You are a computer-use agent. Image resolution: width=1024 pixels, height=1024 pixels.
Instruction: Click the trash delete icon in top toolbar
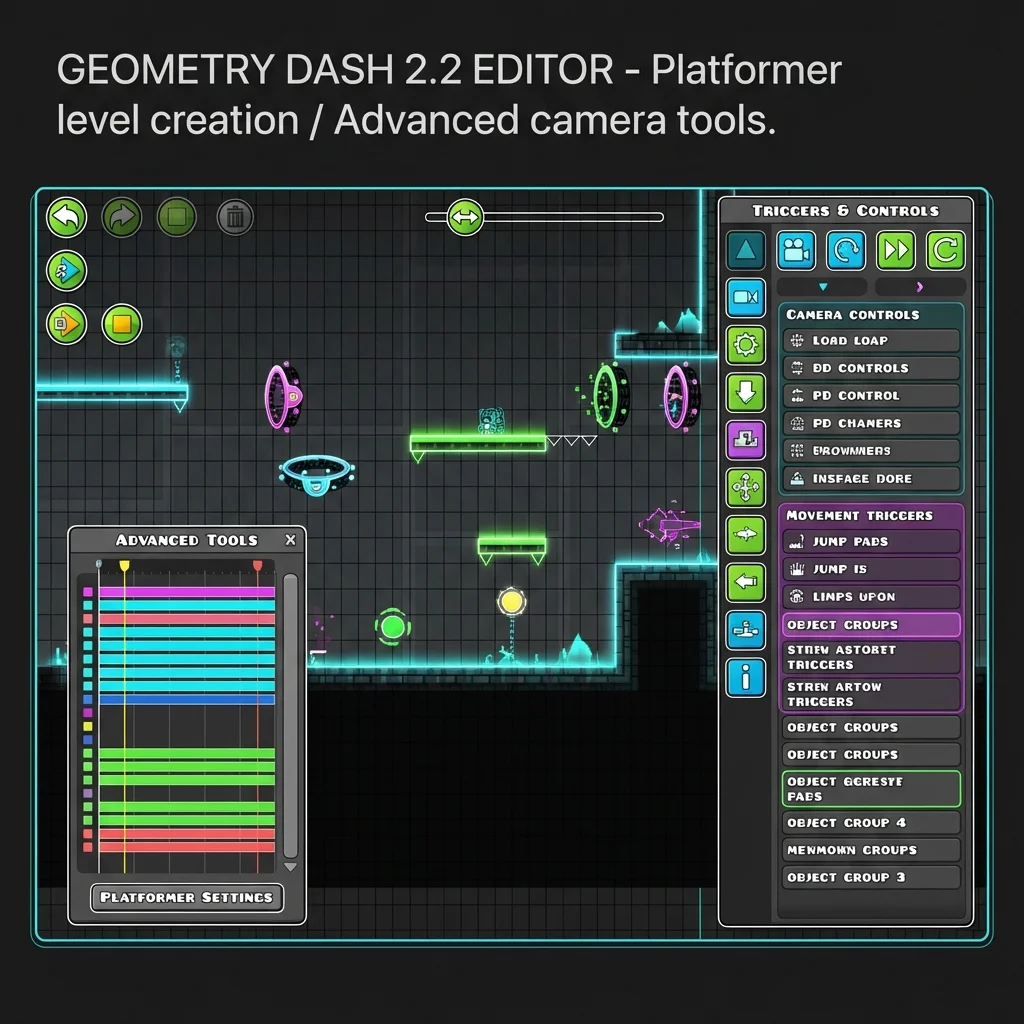[234, 218]
